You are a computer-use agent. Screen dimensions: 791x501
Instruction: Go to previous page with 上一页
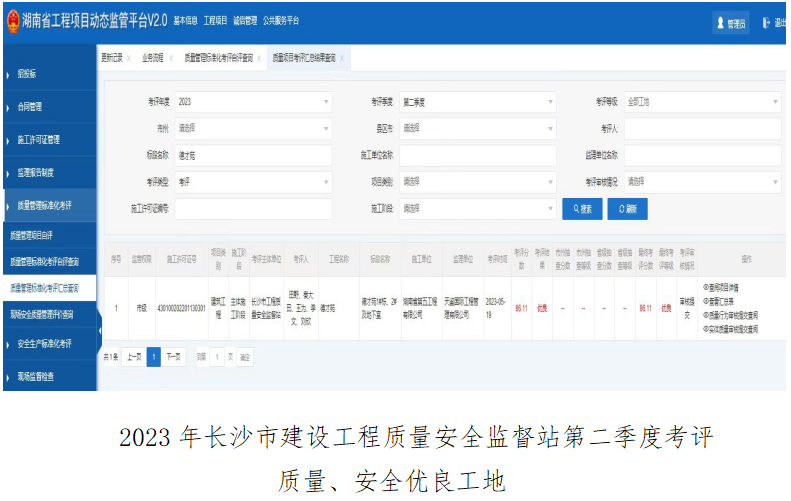click(x=134, y=357)
